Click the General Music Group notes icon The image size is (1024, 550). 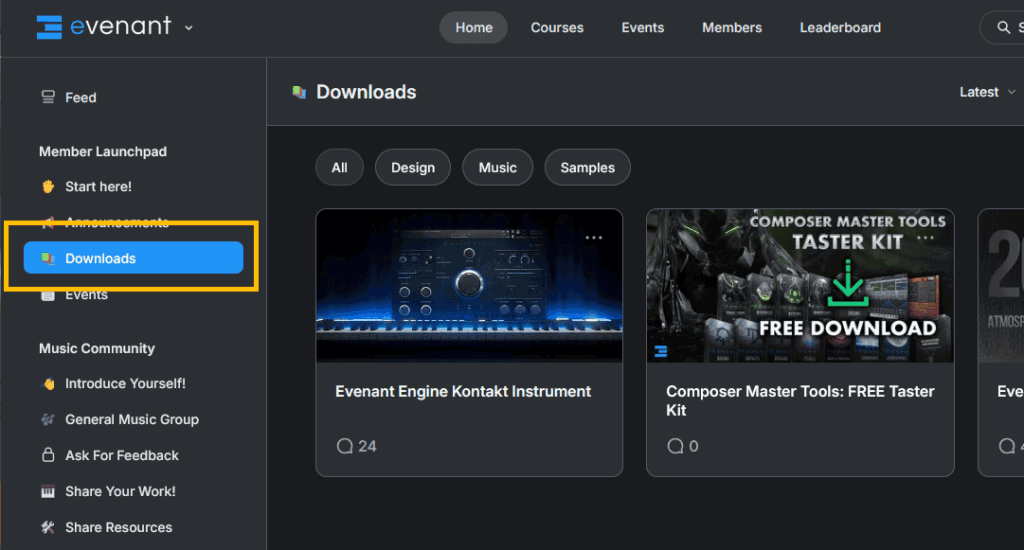click(48, 419)
